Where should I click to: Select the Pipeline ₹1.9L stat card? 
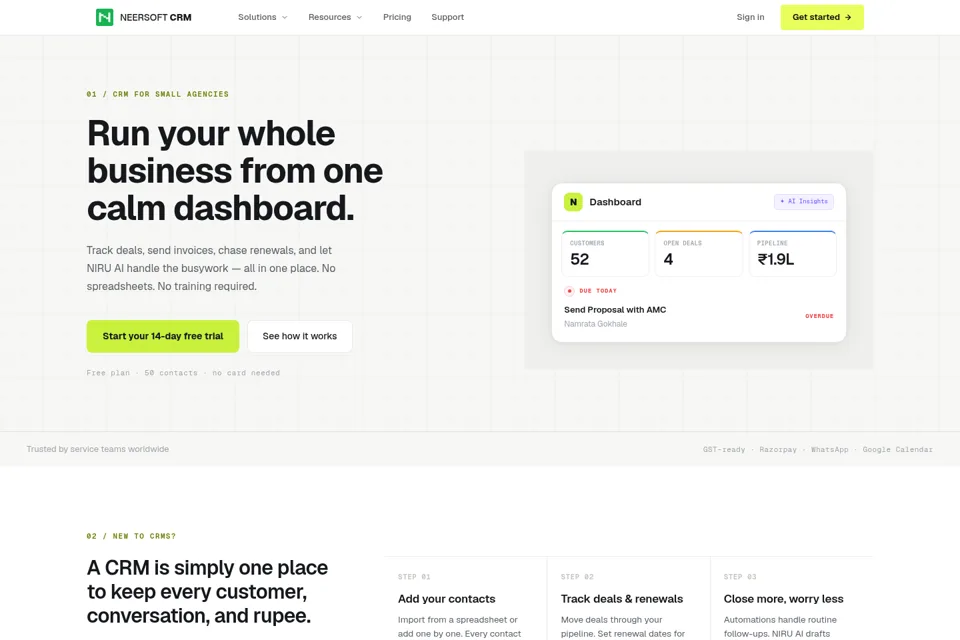[x=793, y=254]
